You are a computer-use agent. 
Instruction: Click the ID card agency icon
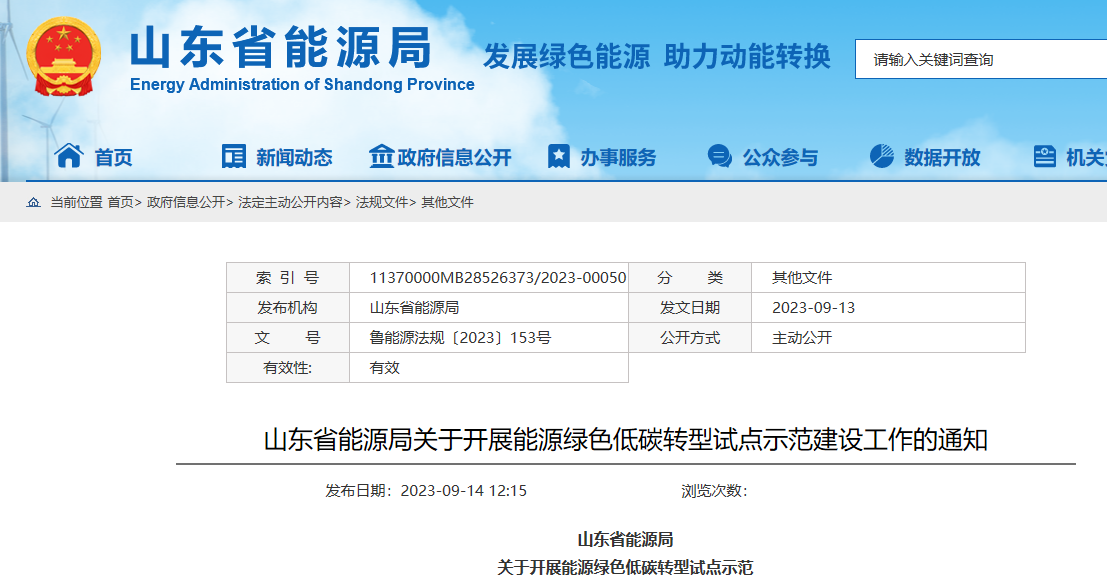click(x=1044, y=157)
